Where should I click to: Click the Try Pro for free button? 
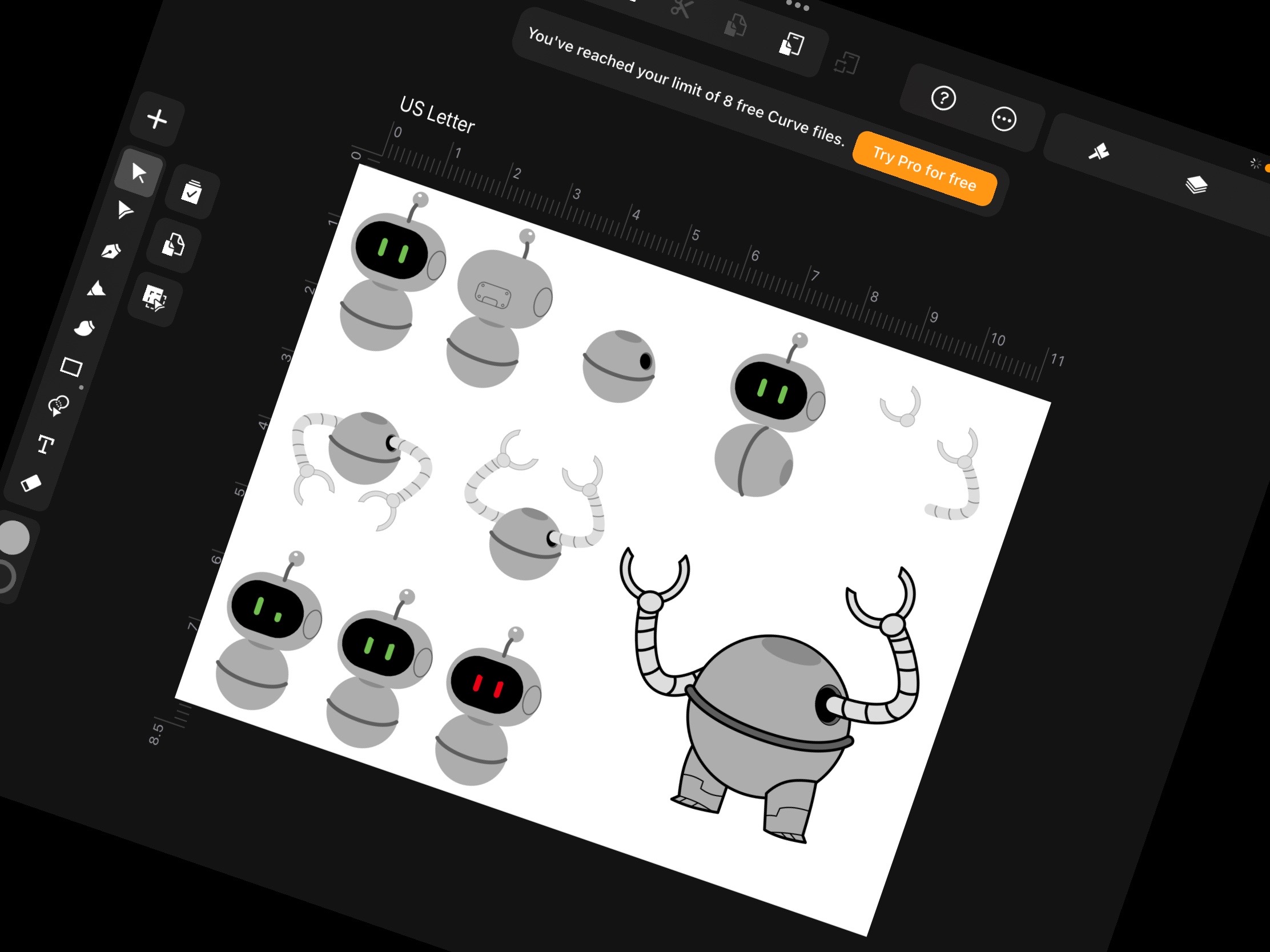click(925, 168)
